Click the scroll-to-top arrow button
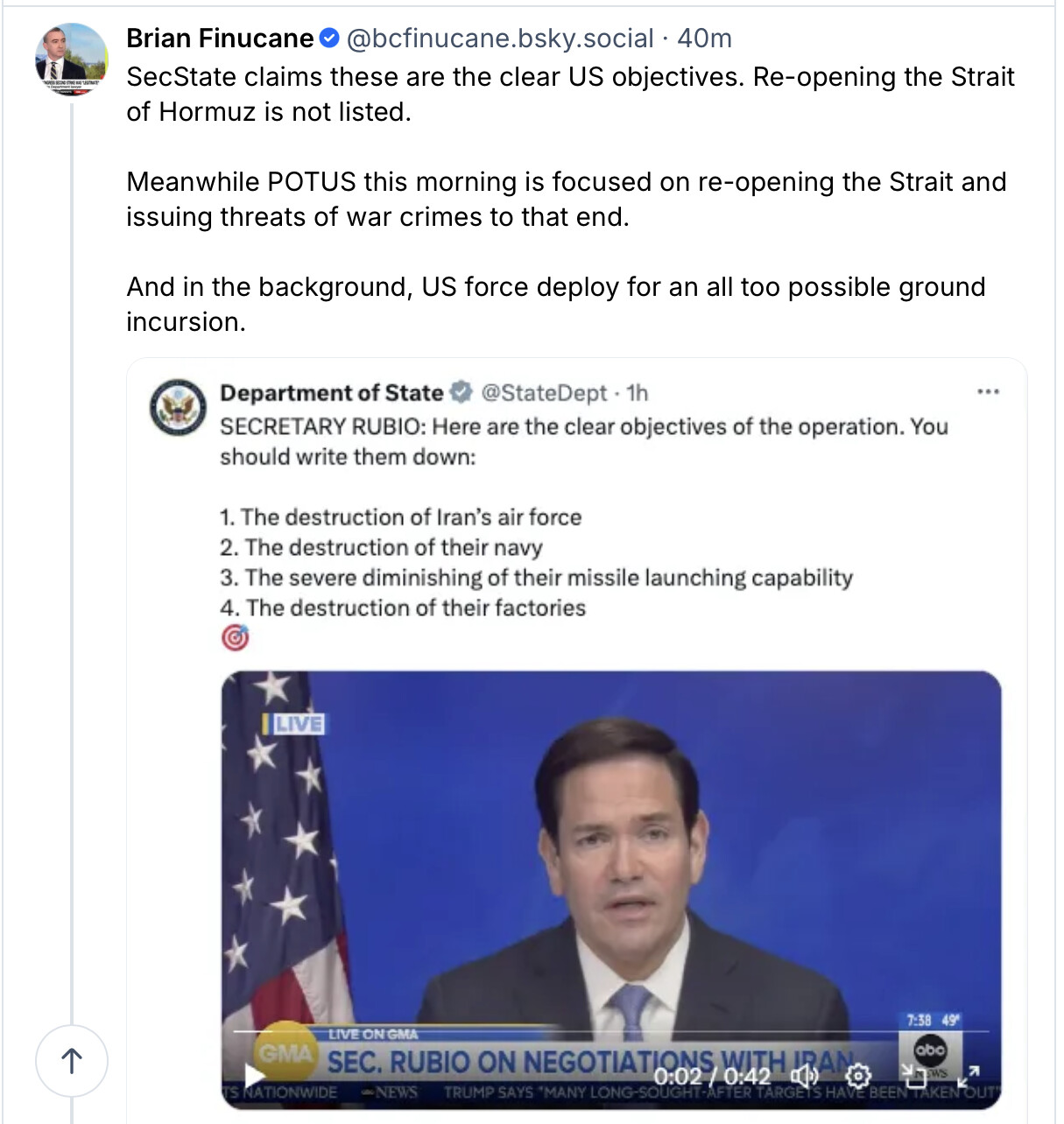Image resolution: width=1064 pixels, height=1124 pixels. (72, 1061)
